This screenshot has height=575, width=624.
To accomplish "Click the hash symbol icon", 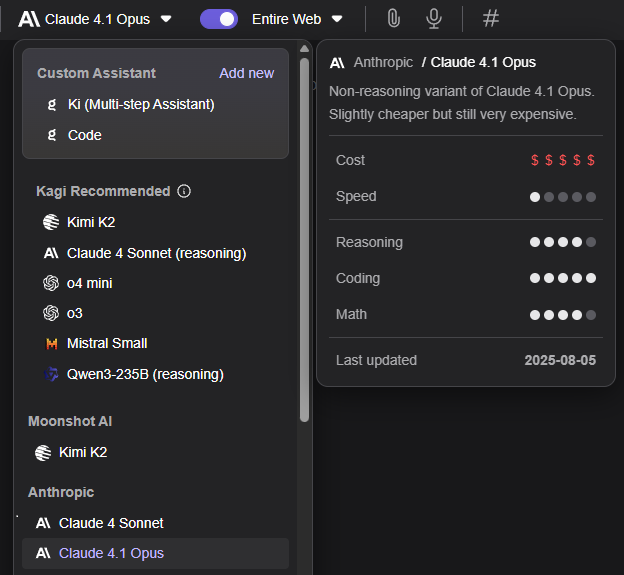I will [x=490, y=18].
